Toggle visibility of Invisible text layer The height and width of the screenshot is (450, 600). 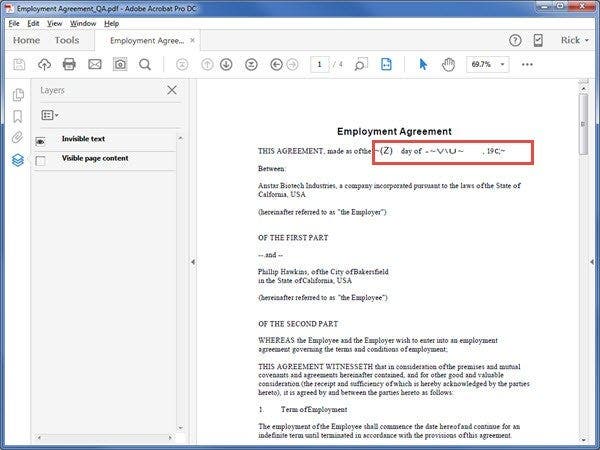coord(41,141)
